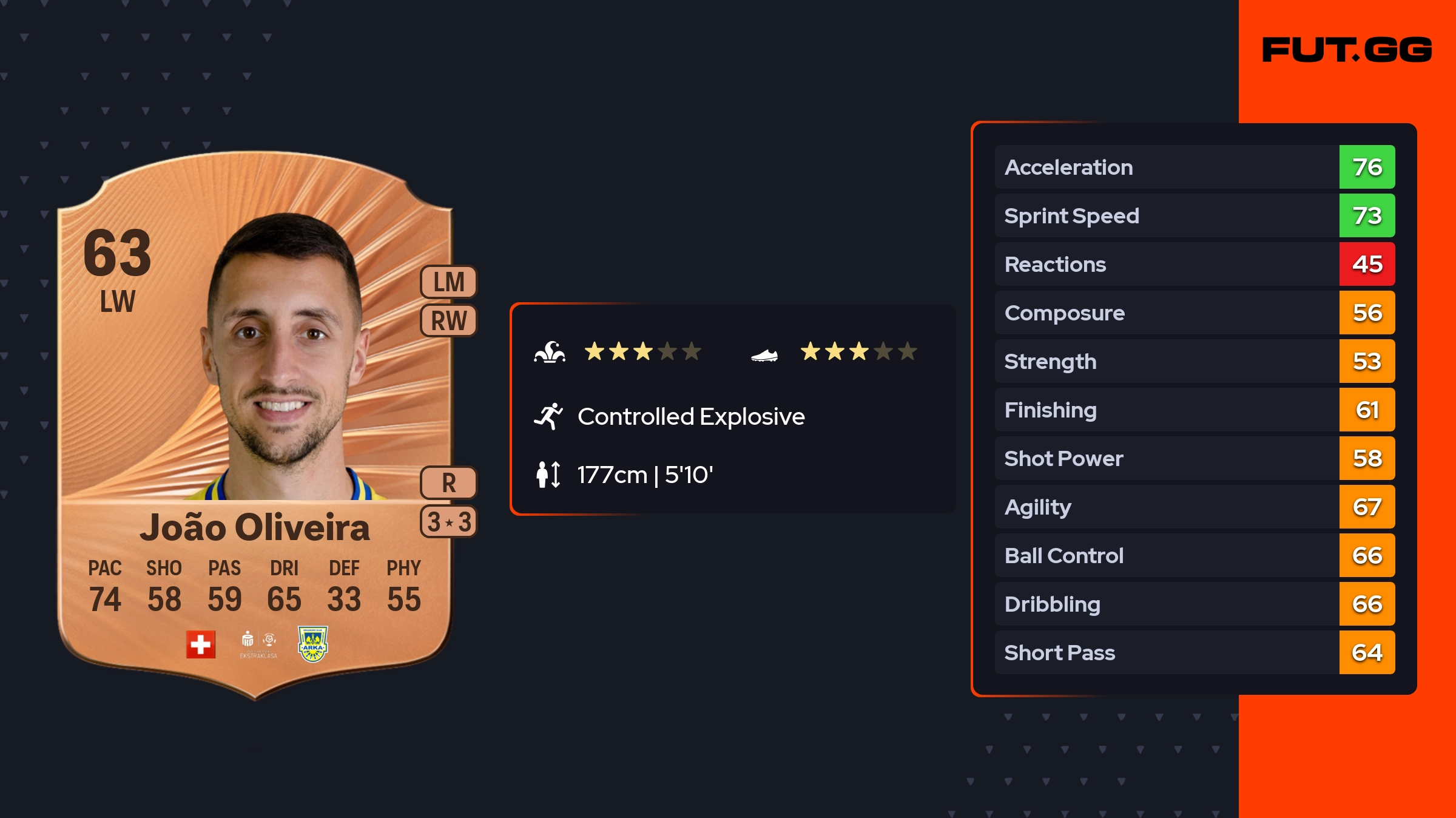Click the FUT.GG logo

click(x=1347, y=50)
